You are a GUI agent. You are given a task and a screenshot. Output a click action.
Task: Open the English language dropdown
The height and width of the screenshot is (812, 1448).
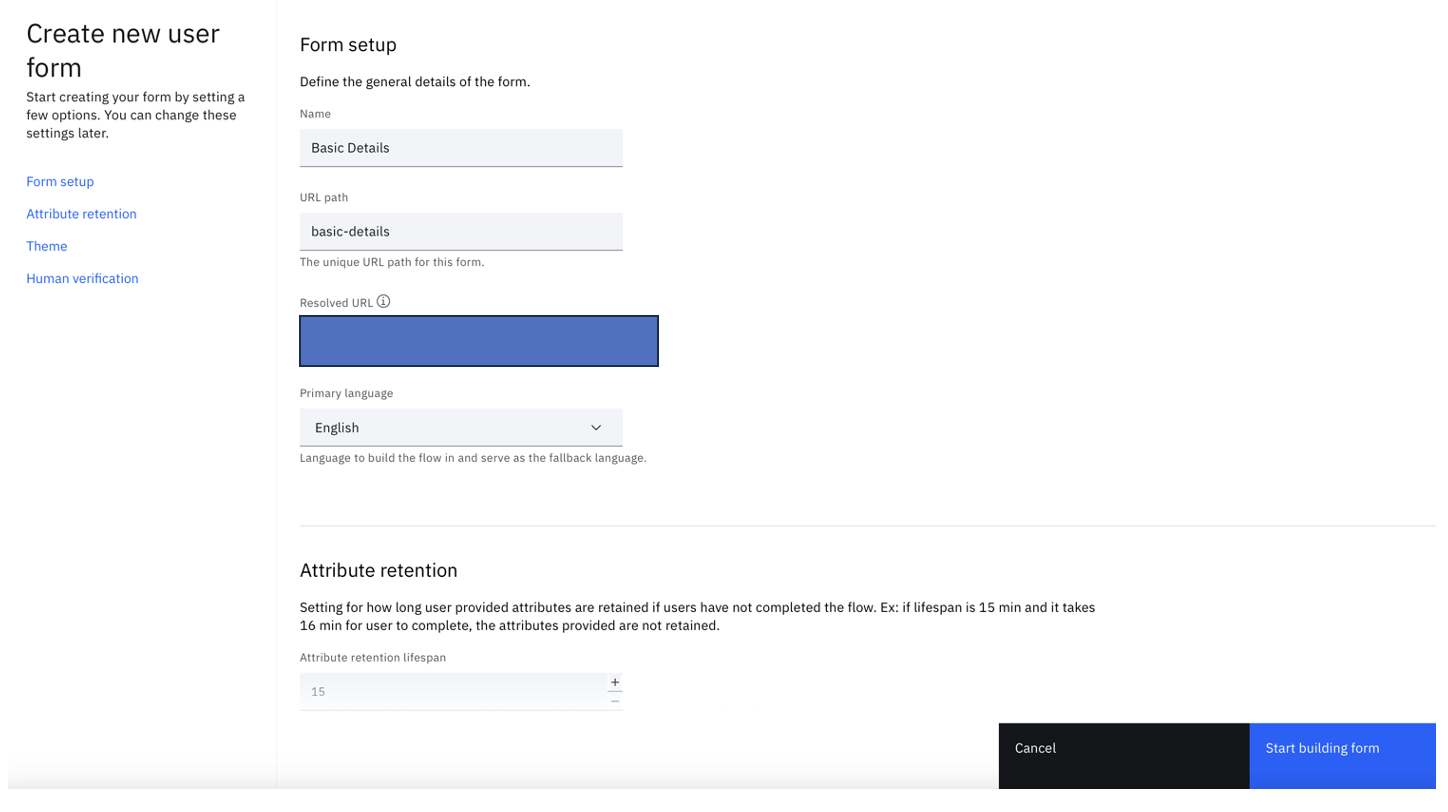460,428
